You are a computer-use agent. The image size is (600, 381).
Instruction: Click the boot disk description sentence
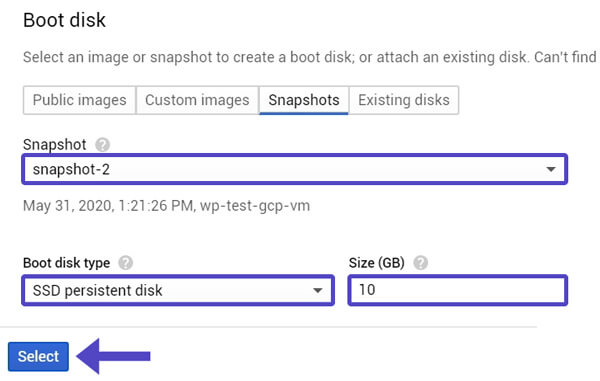tap(310, 57)
